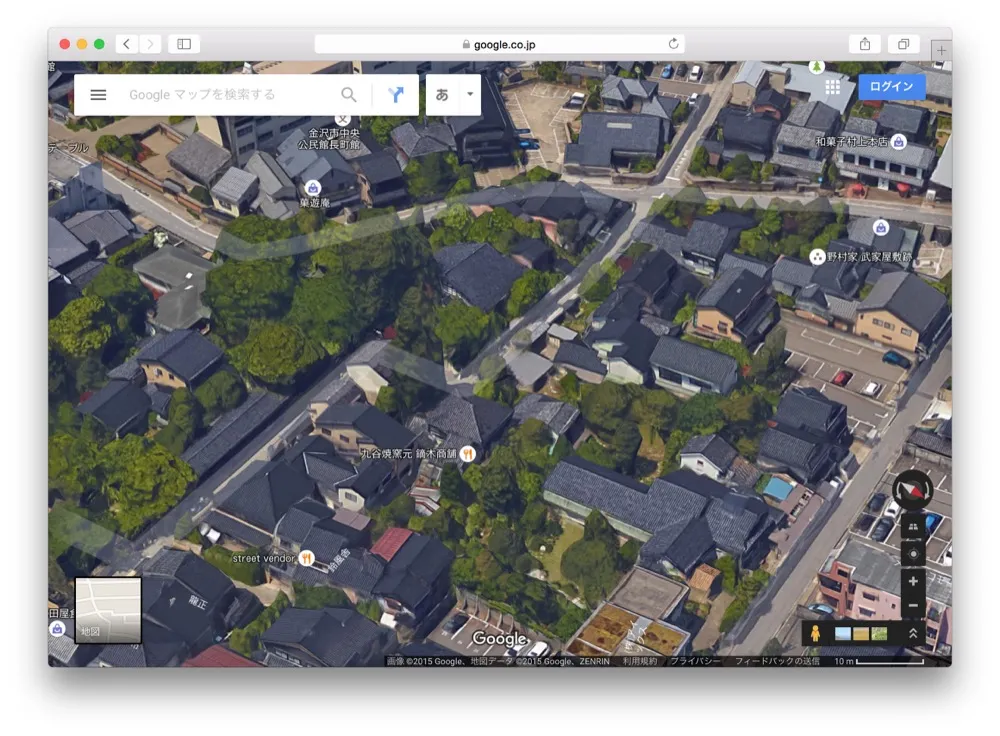Click the search magnifier icon
The image size is (1000, 736).
(x=348, y=95)
